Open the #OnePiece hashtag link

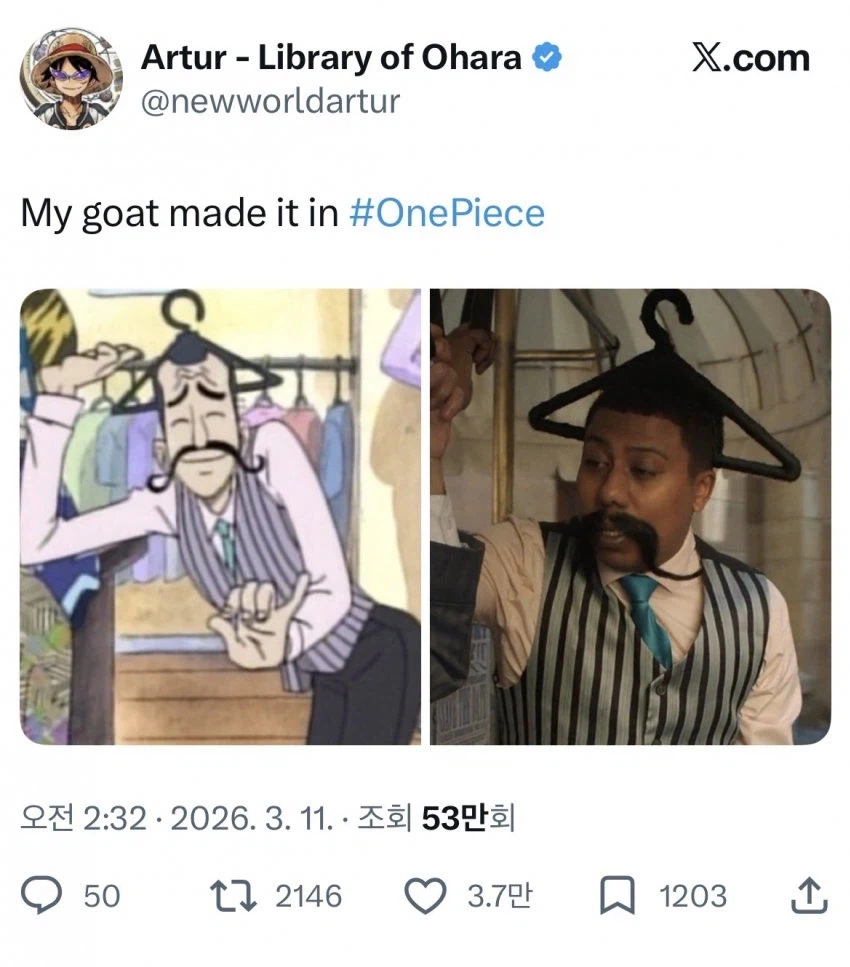447,214
